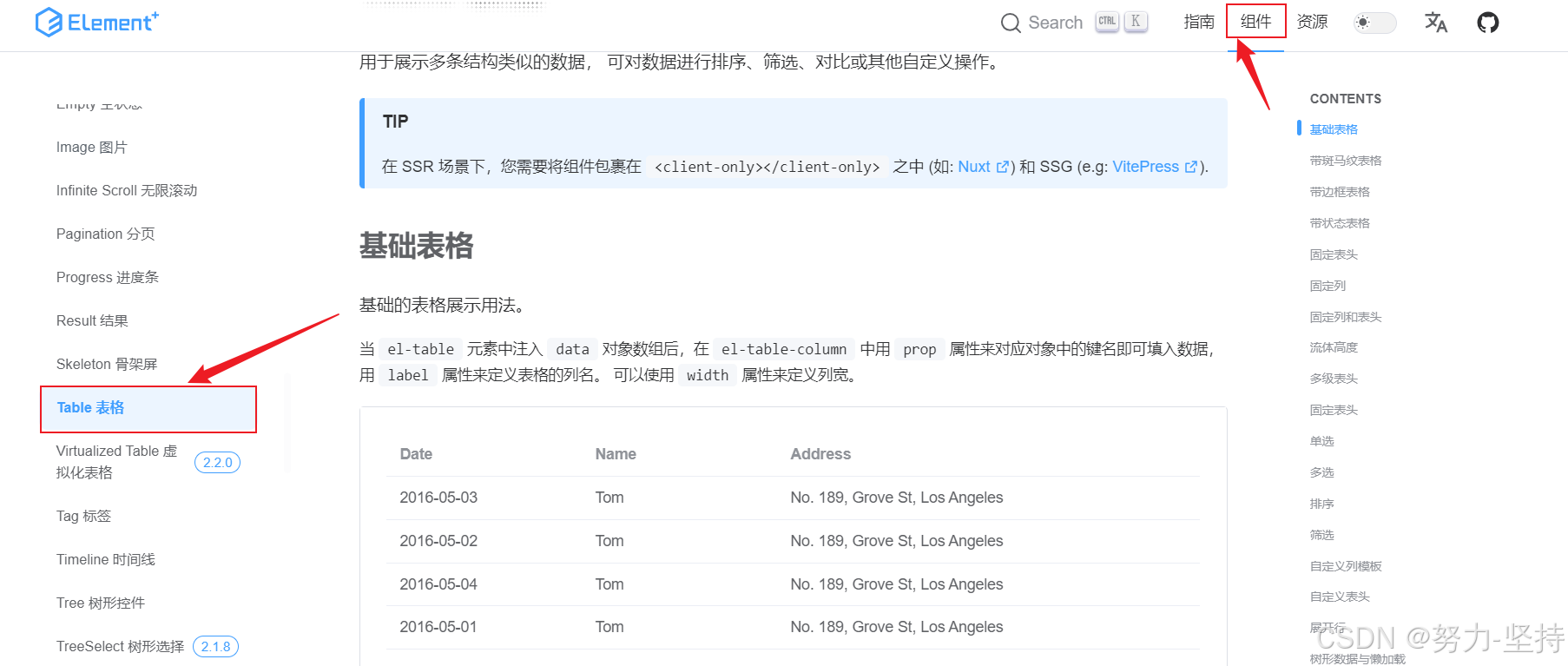
Task: Click the Name column header
Action: pos(616,454)
